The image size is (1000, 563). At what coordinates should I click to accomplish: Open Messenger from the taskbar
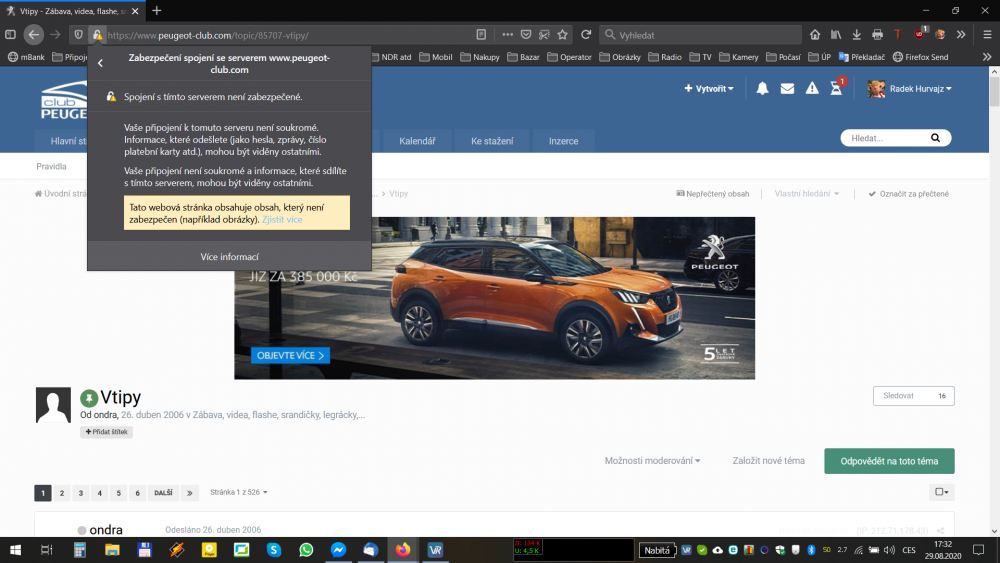(339, 550)
